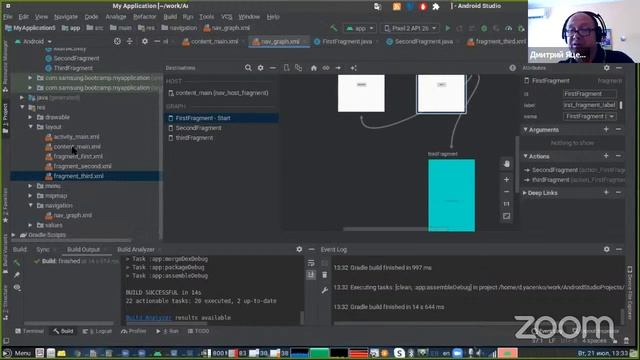This screenshot has width=640, height=360.
Task: Click the add action arrow icon
Action: coord(338,68)
